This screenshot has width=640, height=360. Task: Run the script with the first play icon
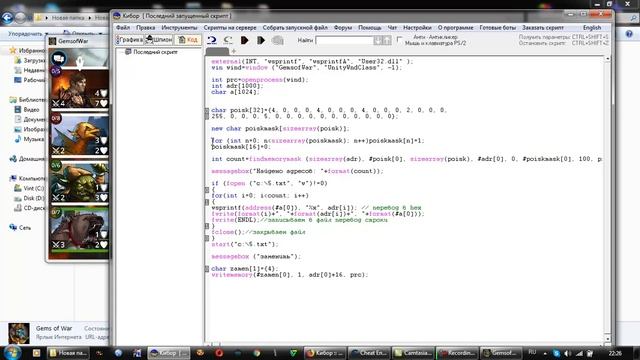coord(244,40)
